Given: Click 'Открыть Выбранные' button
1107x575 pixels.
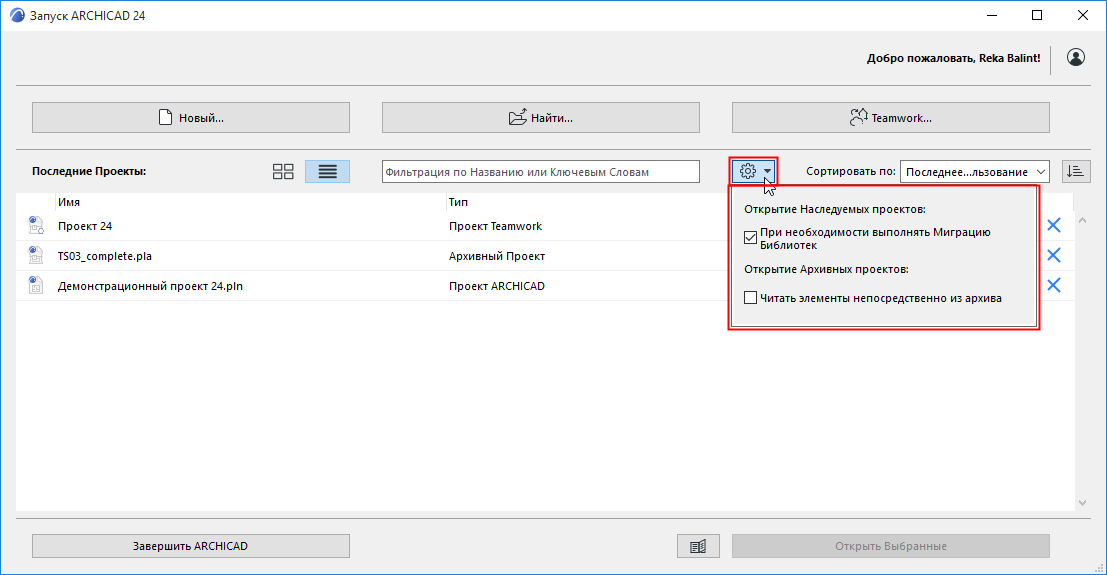Looking at the screenshot, I should pyautogui.click(x=891, y=546).
